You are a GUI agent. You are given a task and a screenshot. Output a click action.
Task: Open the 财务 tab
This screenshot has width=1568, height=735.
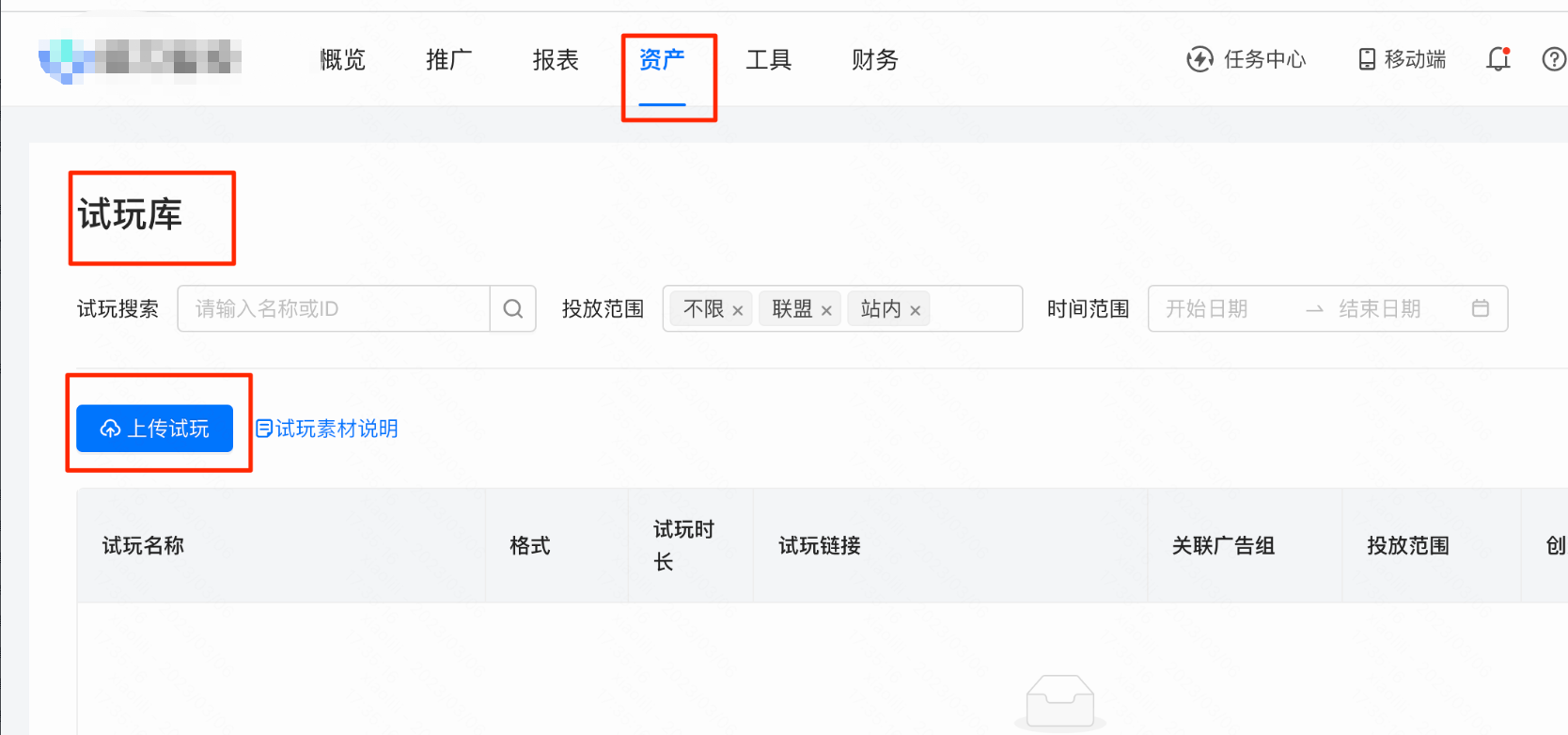[874, 60]
